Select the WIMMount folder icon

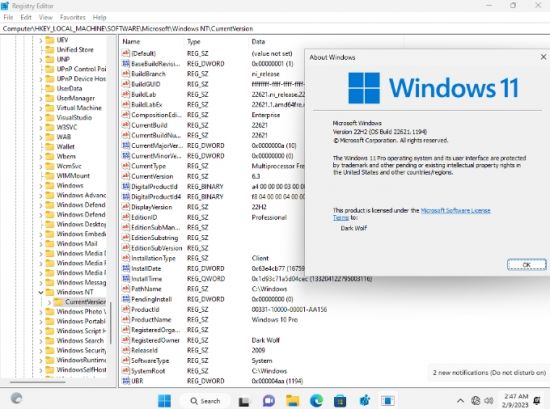[x=50, y=176]
